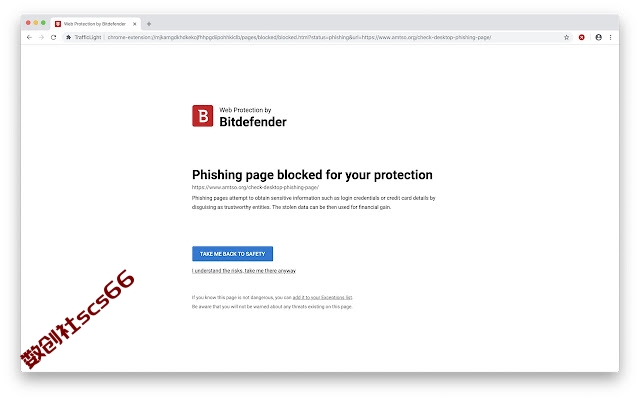
Task: Click the Bitdefender red B logo
Action: 202,116
